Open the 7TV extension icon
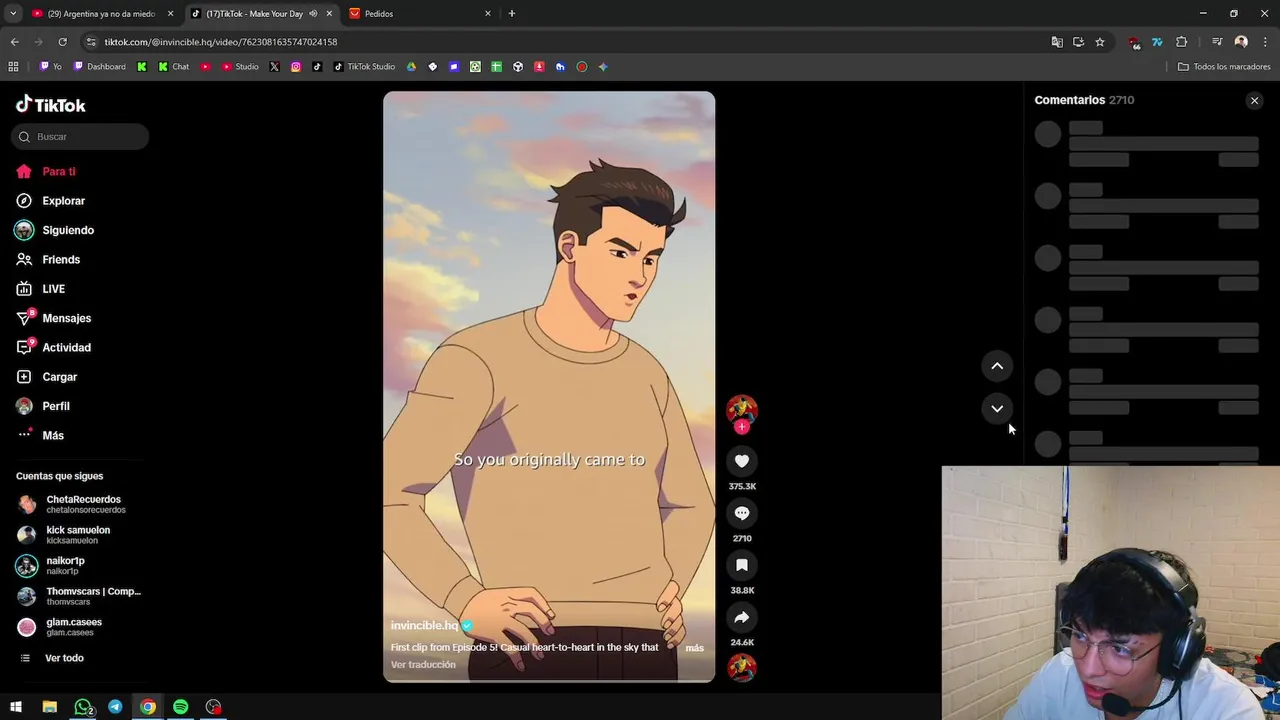The height and width of the screenshot is (720, 1280). (1157, 42)
